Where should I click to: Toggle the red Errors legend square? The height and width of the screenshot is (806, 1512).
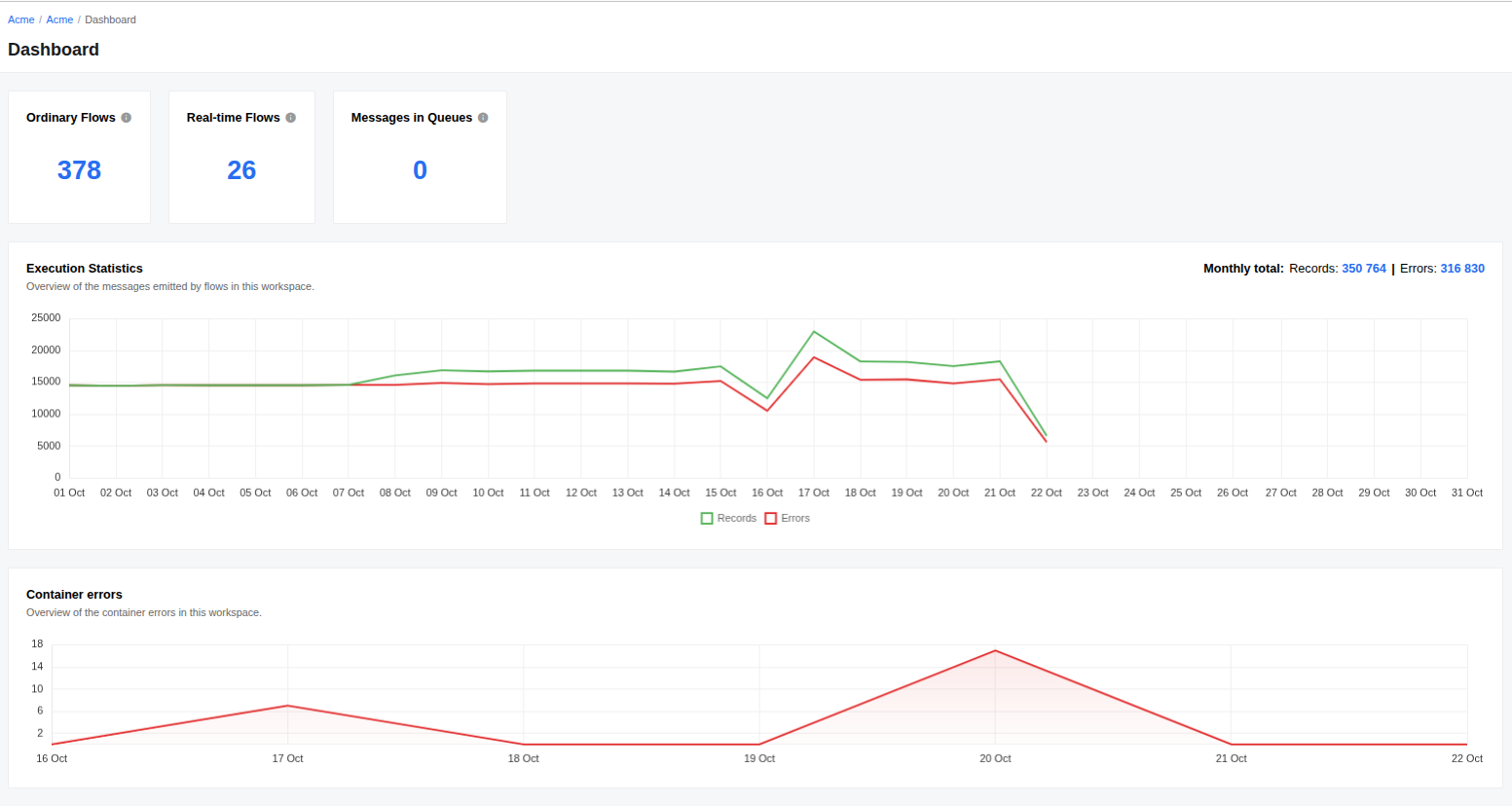(771, 519)
